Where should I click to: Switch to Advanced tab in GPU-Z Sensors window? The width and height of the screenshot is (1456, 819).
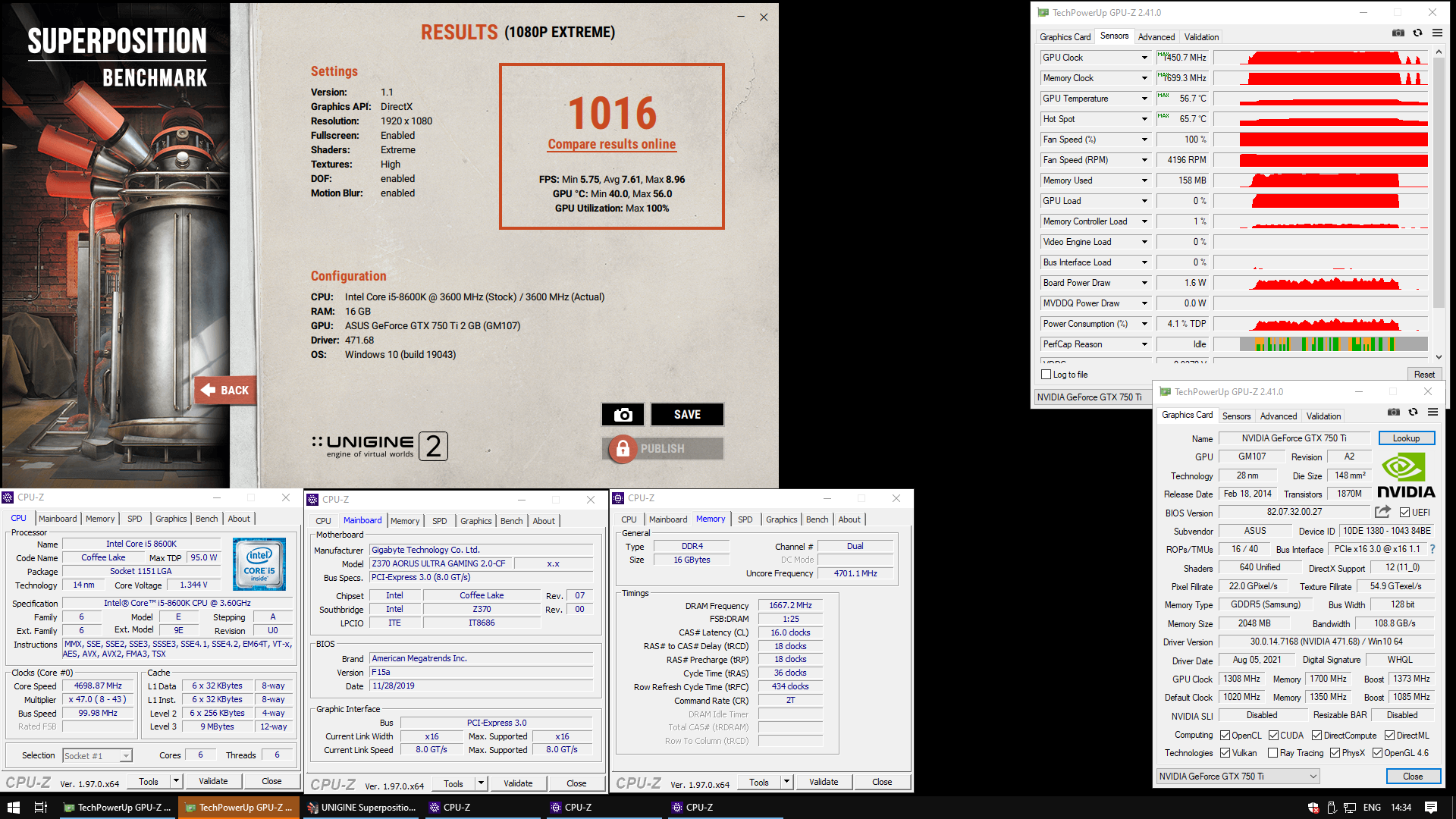[1156, 36]
